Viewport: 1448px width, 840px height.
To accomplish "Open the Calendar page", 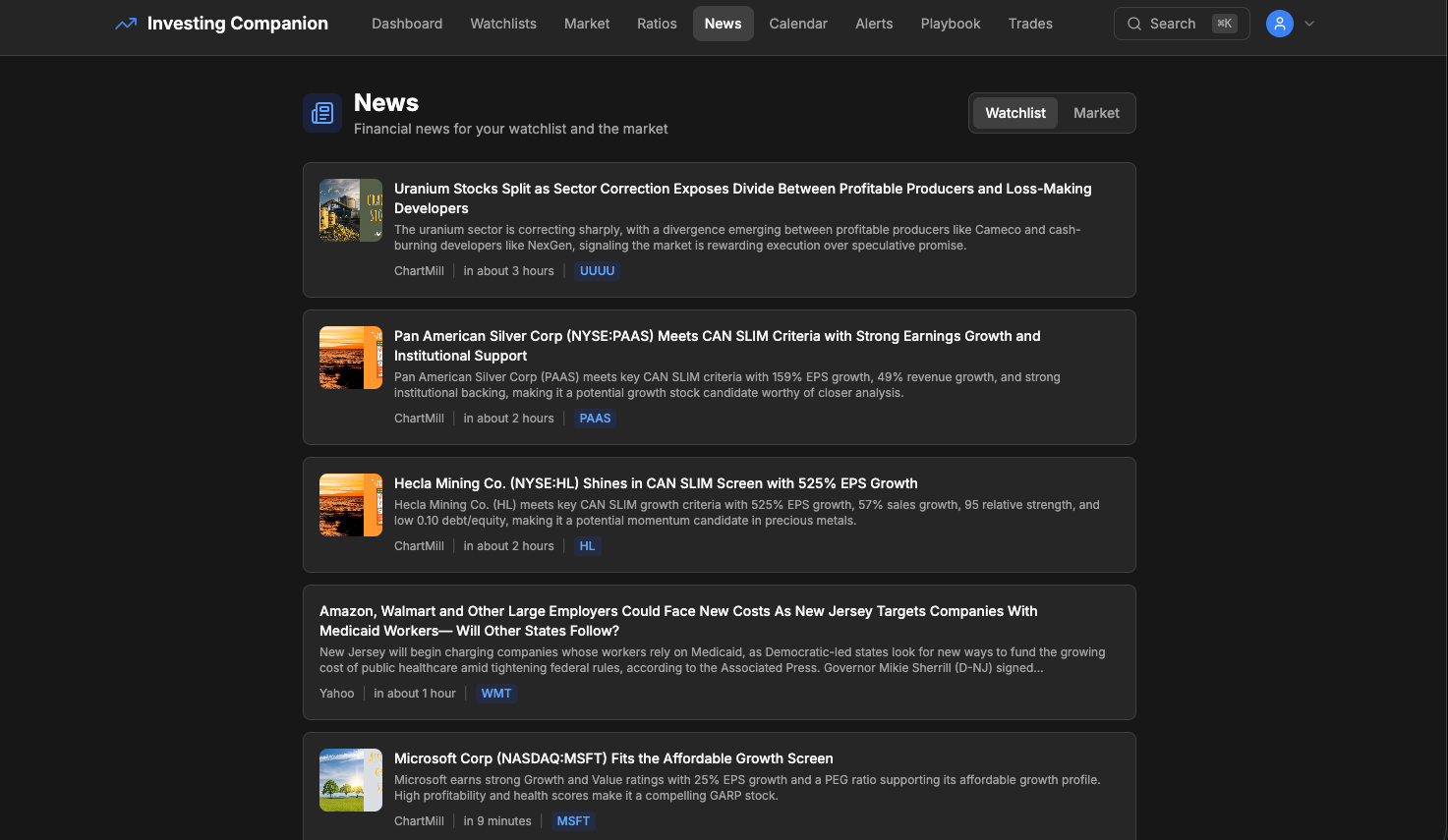I will click(x=798, y=24).
